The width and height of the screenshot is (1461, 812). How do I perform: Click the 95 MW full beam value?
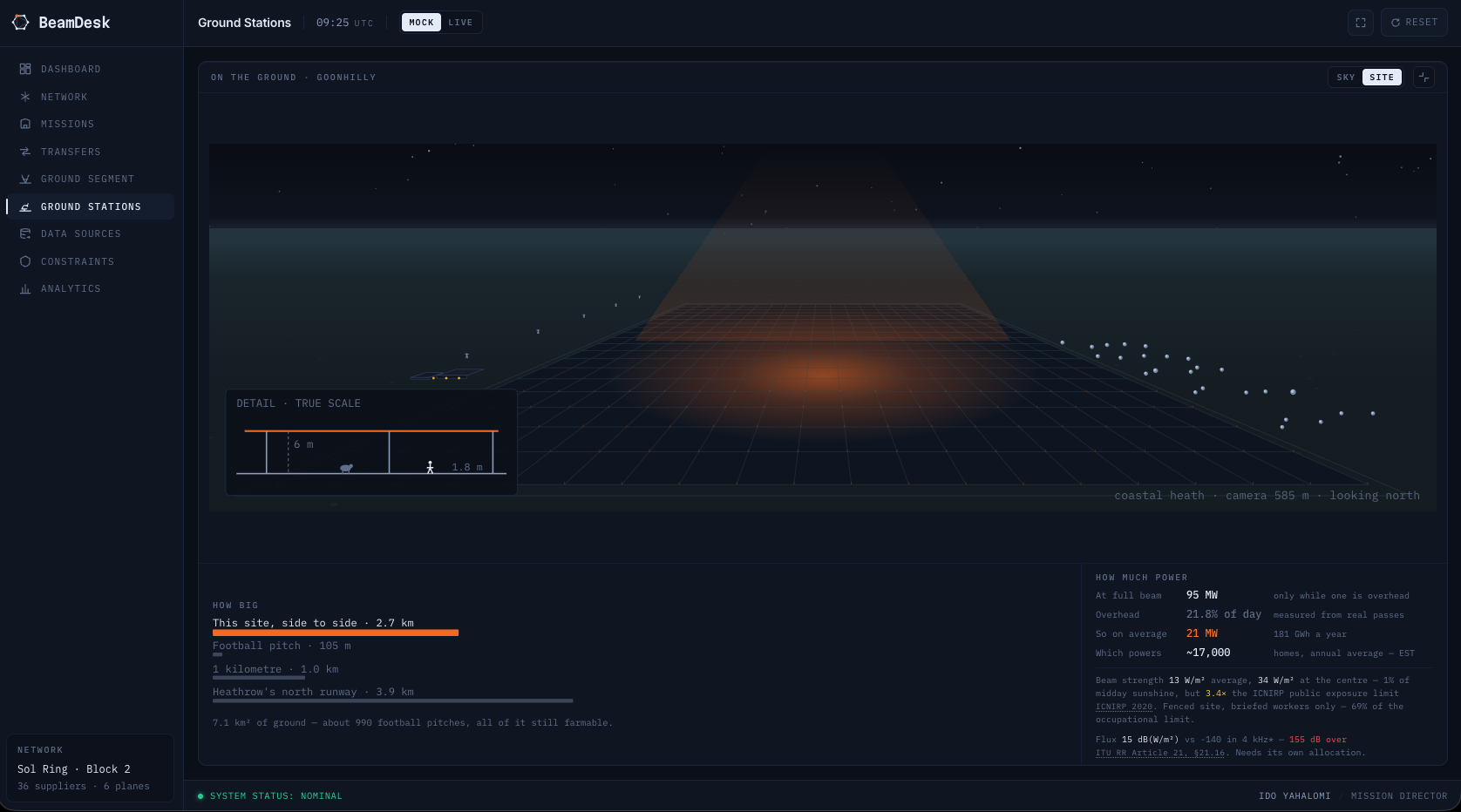coord(1202,595)
